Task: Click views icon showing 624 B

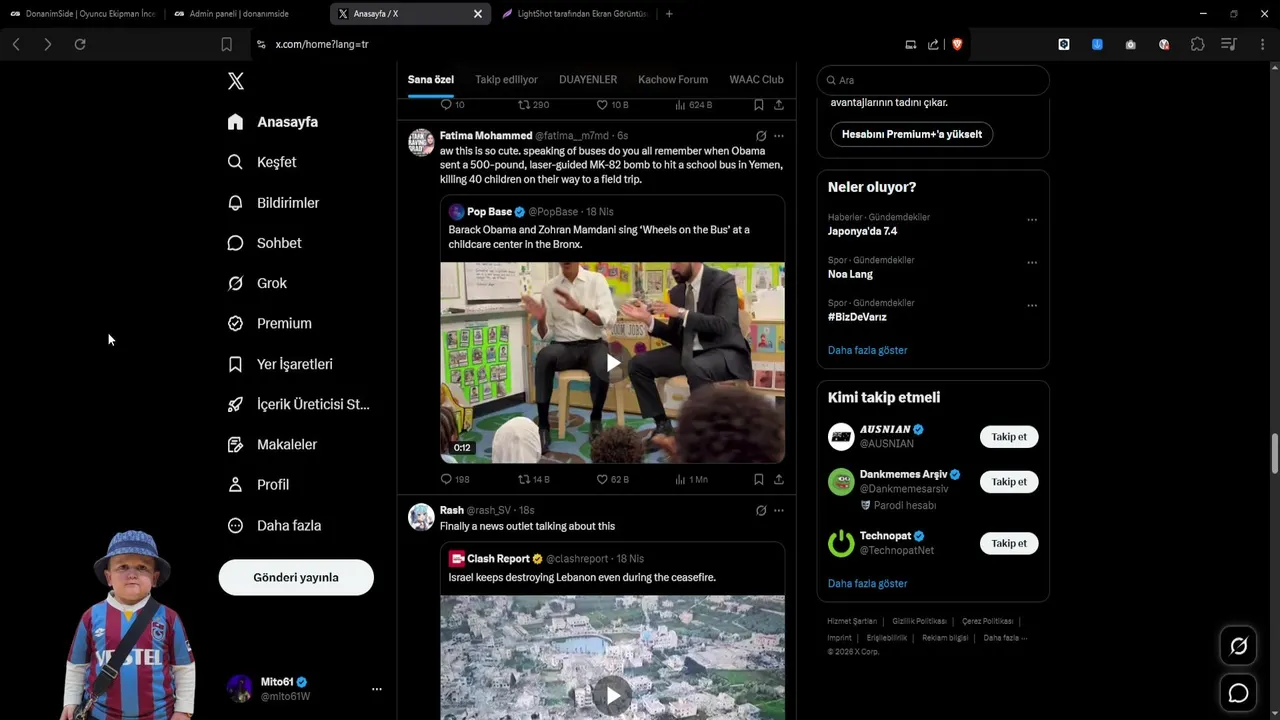Action: point(680,104)
